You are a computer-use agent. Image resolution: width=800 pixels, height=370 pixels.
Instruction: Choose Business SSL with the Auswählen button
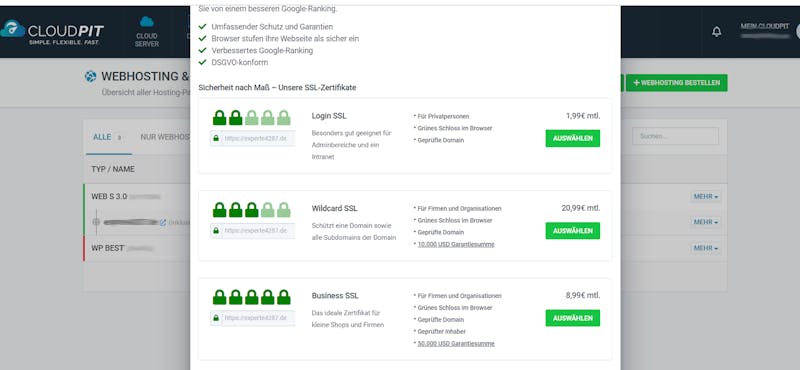tap(572, 318)
